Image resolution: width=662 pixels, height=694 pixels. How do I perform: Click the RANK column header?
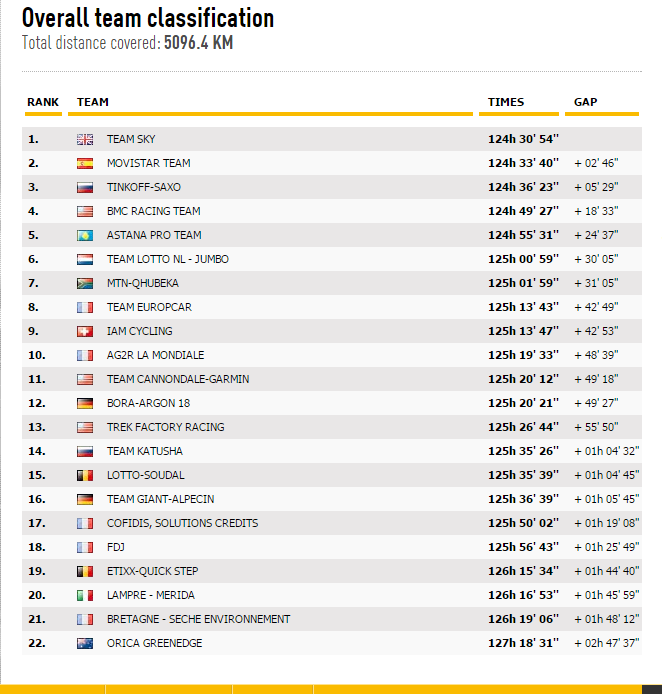coord(43,102)
